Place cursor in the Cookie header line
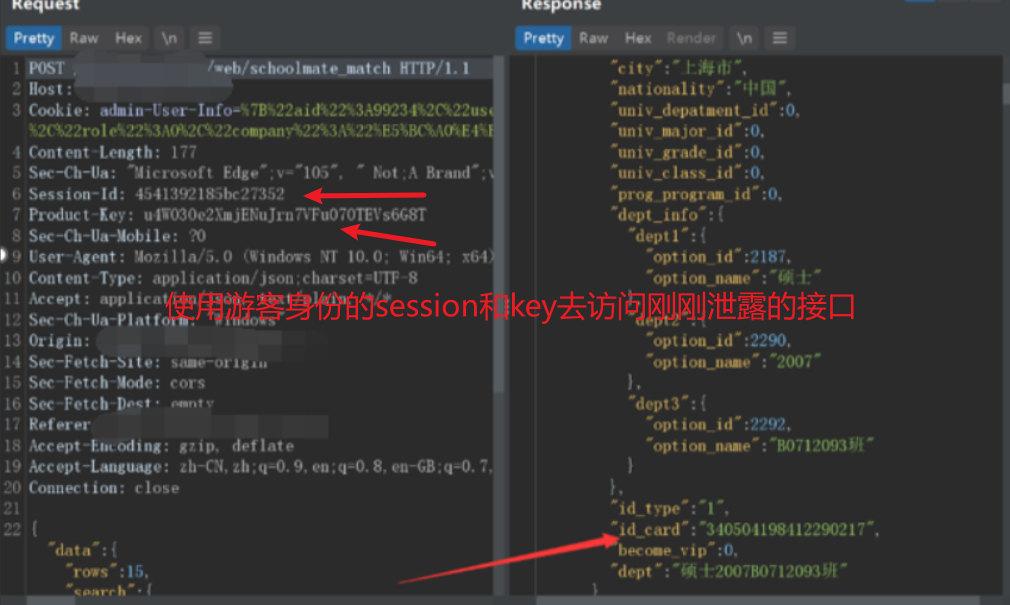 pos(260,110)
